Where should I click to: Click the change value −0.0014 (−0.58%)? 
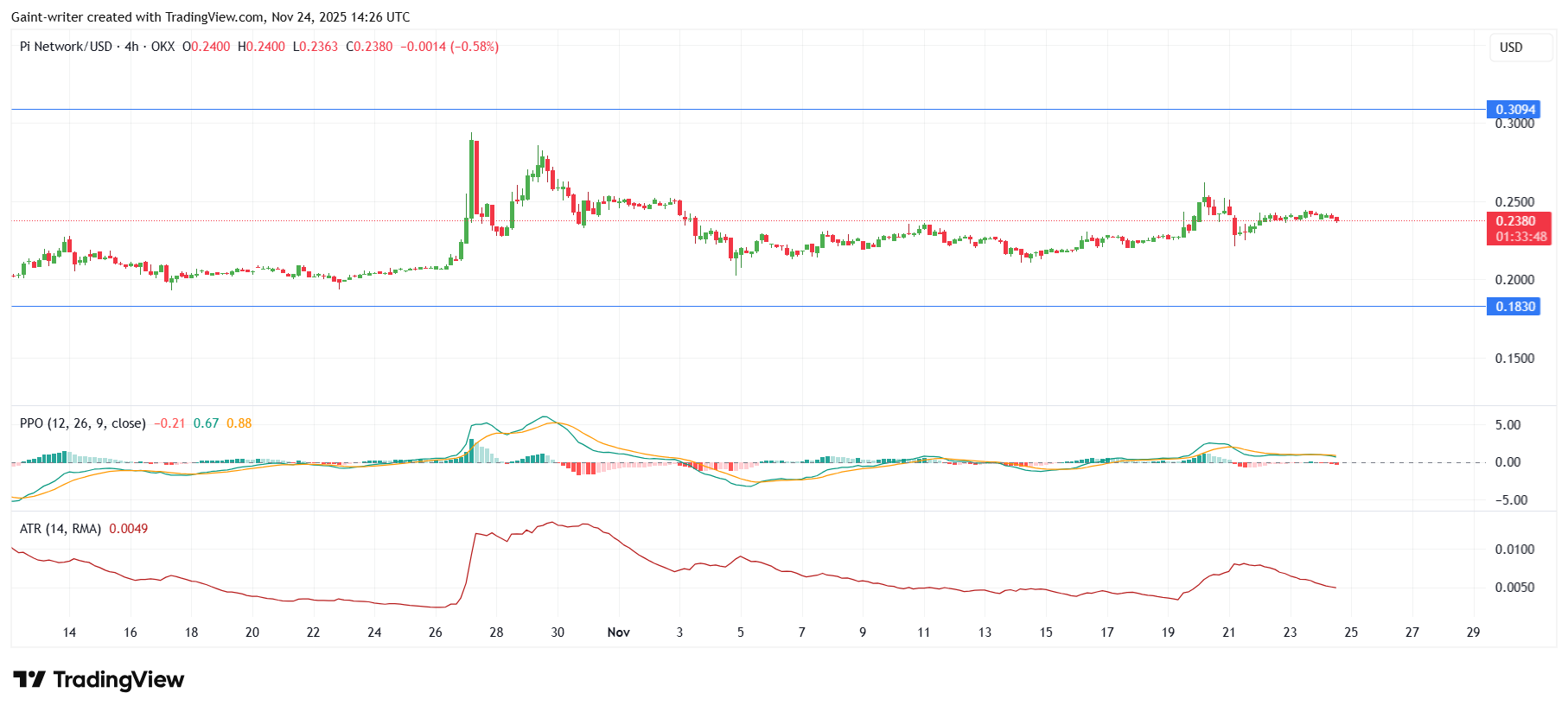point(449,47)
